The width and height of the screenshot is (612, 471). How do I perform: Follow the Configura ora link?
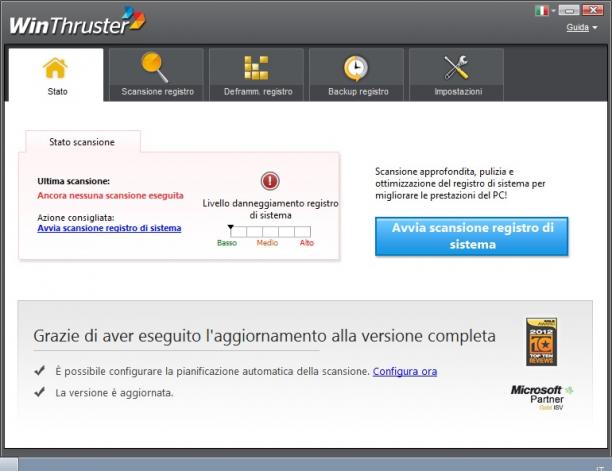[405, 371]
